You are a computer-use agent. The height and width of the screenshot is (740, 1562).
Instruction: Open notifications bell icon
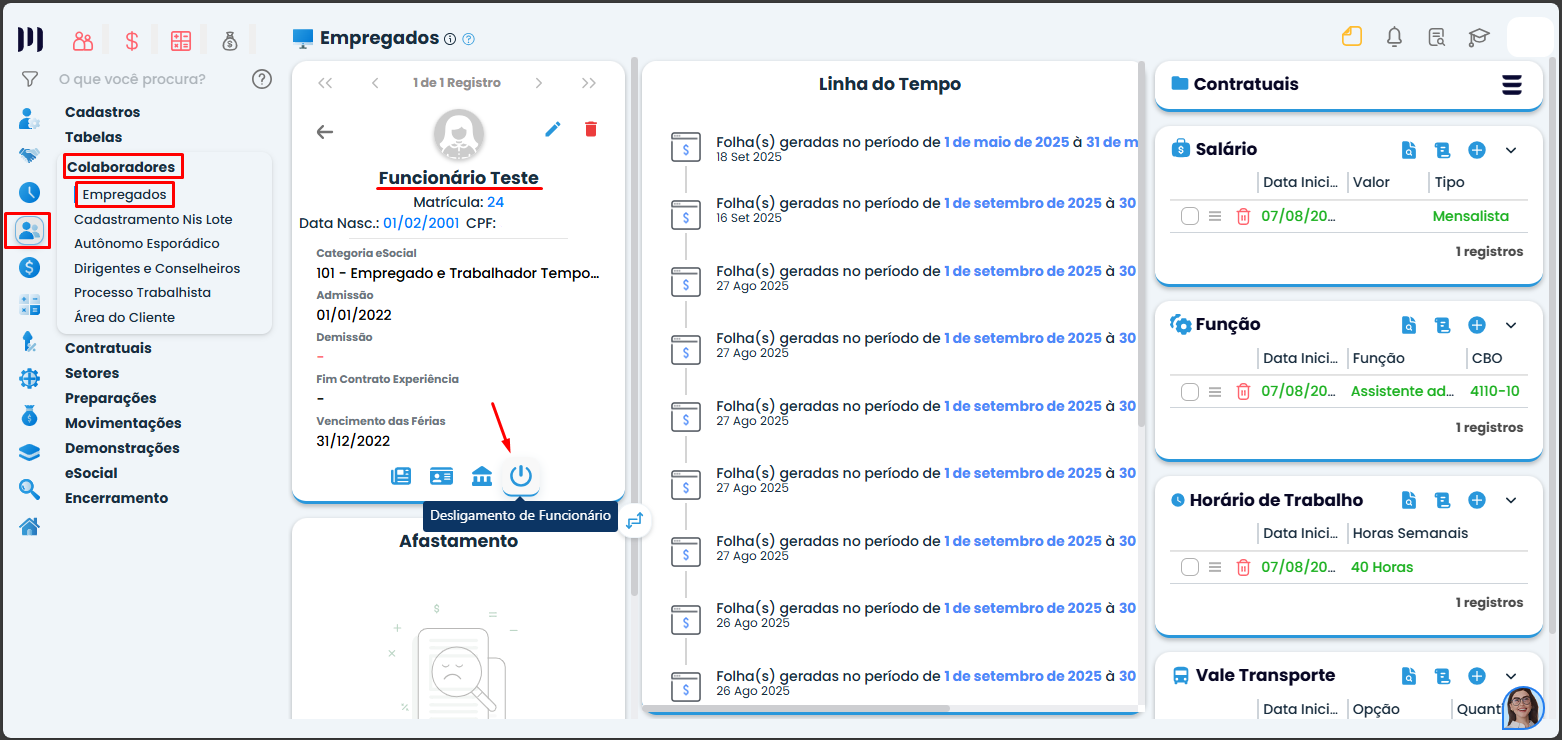1394,37
